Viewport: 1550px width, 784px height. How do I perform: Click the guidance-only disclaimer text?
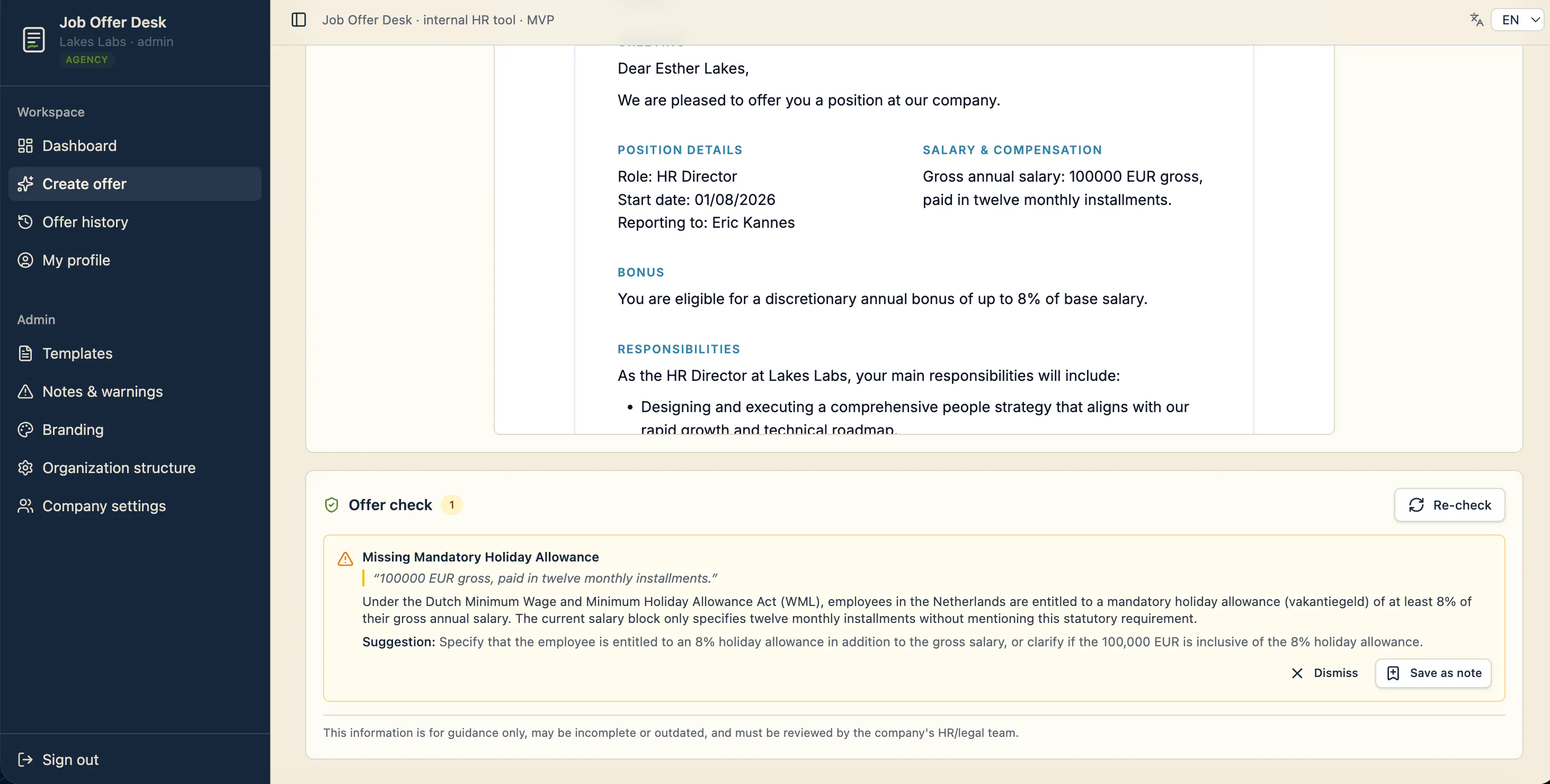point(670,733)
